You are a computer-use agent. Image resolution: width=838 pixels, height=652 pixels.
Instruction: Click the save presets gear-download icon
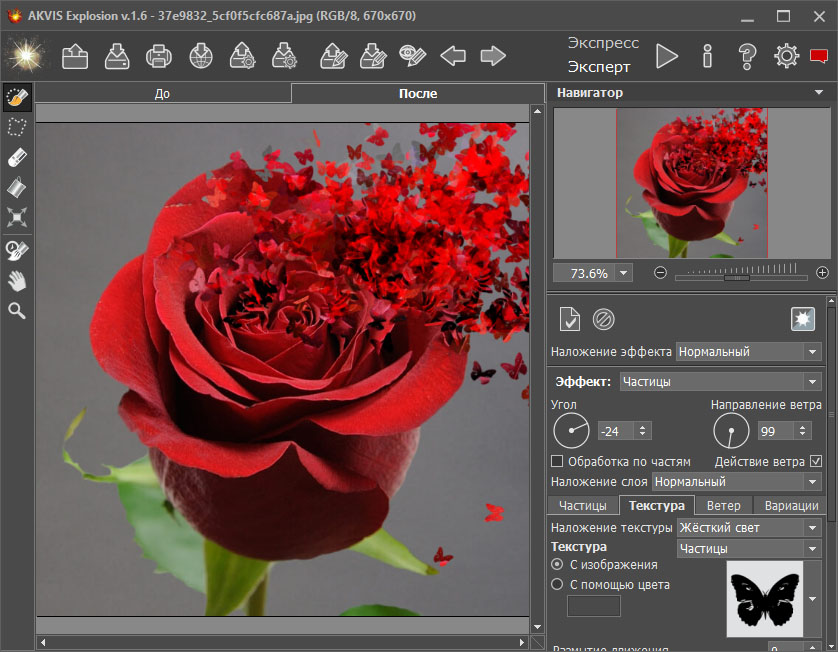[284, 56]
